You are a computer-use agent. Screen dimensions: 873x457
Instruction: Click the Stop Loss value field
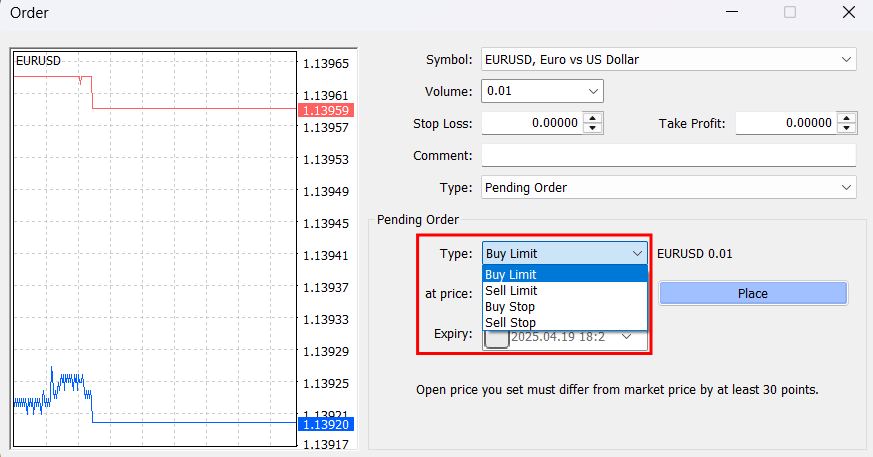[x=531, y=124]
